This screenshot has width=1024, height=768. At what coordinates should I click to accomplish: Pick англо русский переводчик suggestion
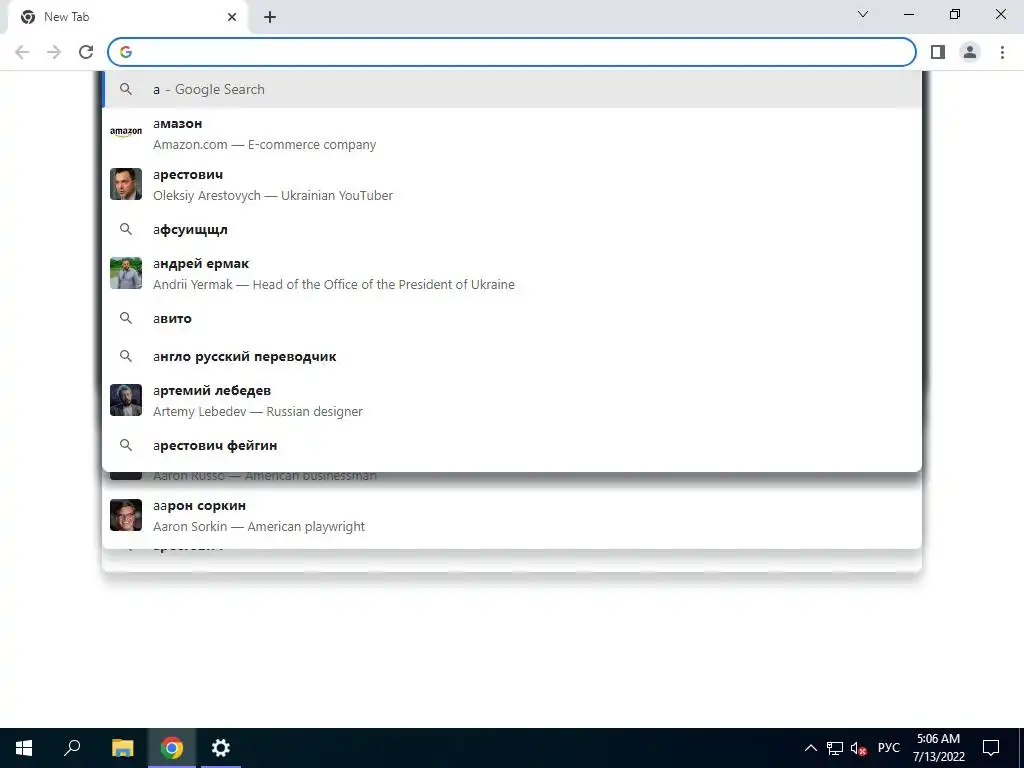(x=512, y=356)
